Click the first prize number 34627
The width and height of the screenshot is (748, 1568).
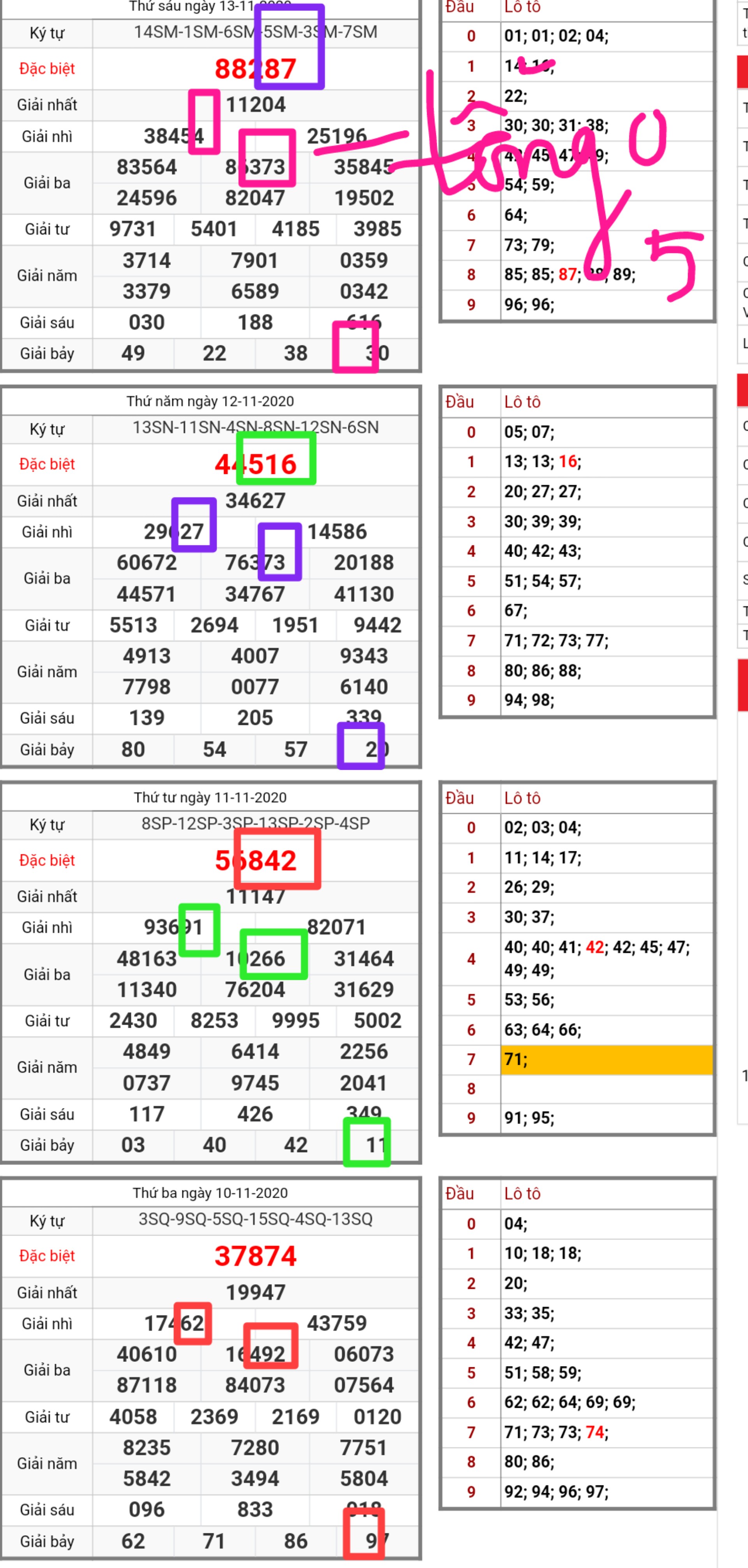pyautogui.click(x=256, y=501)
